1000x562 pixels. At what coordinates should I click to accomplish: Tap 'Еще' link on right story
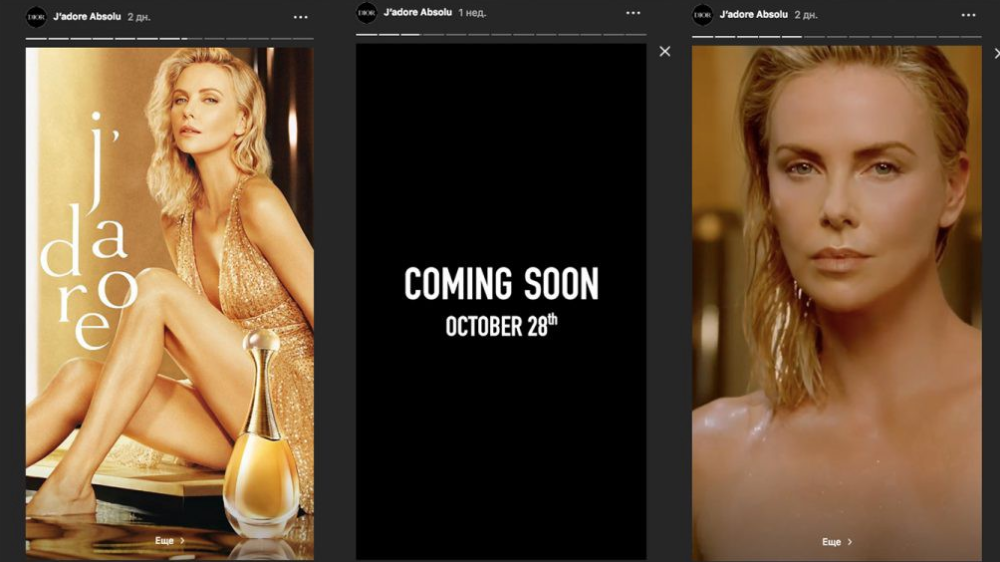point(837,542)
